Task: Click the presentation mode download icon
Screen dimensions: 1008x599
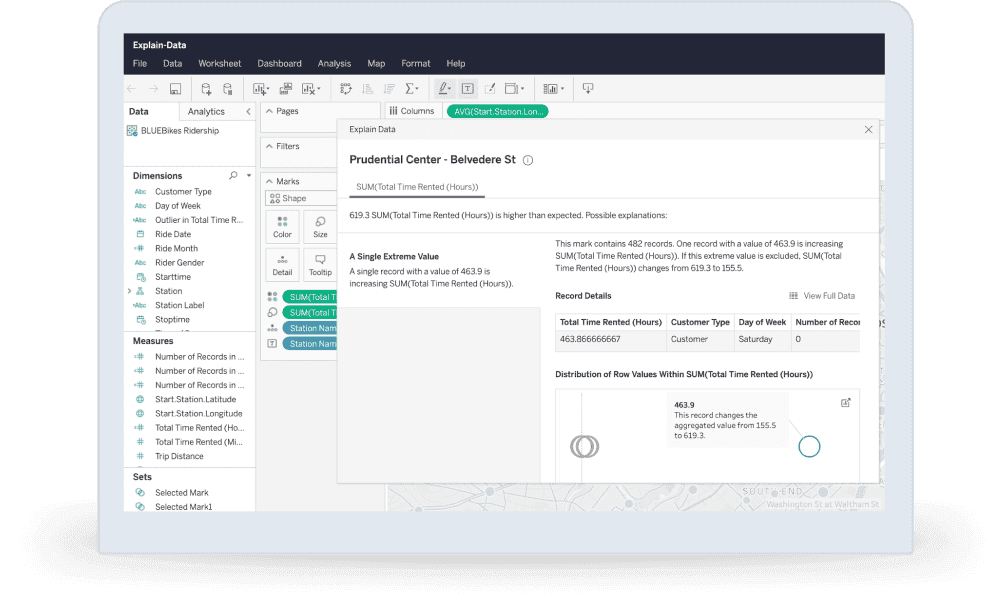Action: coord(588,89)
